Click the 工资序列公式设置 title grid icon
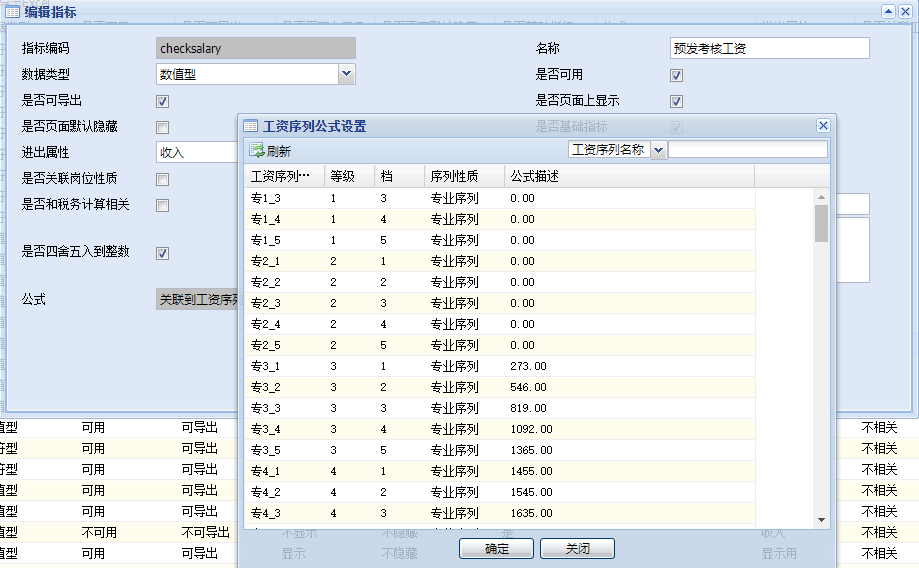This screenshot has height=568, width=919. 250,126
